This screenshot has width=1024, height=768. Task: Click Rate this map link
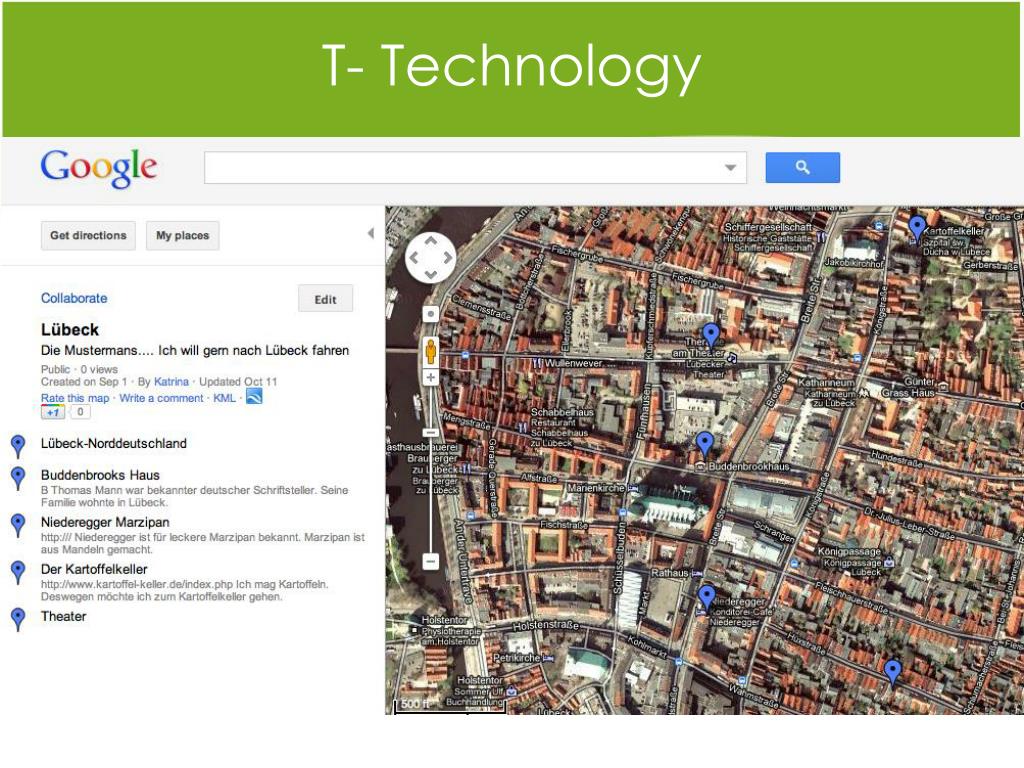(x=75, y=398)
